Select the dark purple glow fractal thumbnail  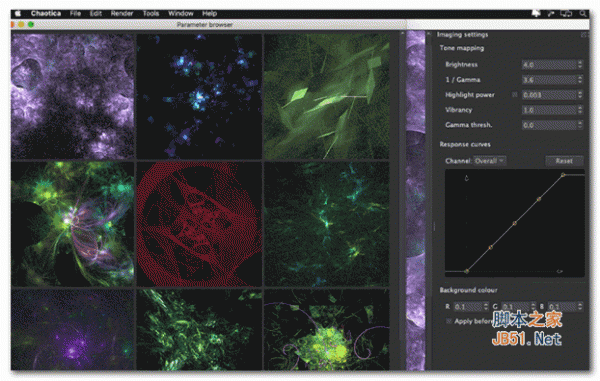coord(73,329)
